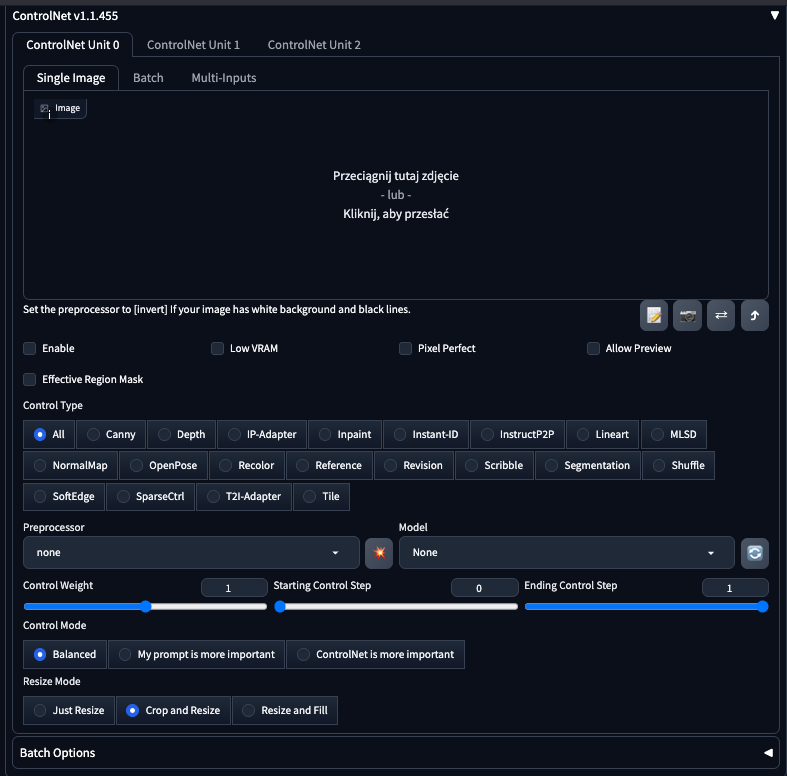Switch to ControlNet Unit 1 tab
This screenshot has height=776, width=787.
point(193,45)
